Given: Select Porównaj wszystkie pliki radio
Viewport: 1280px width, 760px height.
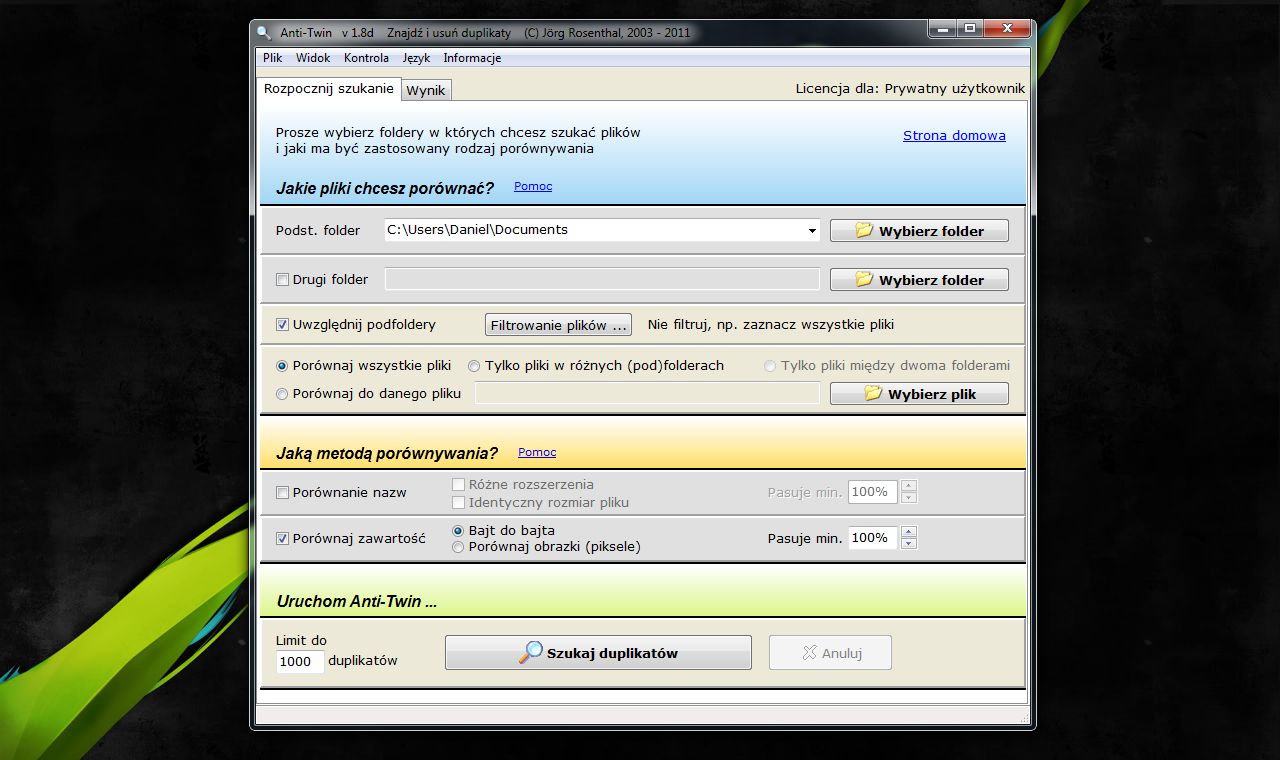Looking at the screenshot, I should point(282,366).
